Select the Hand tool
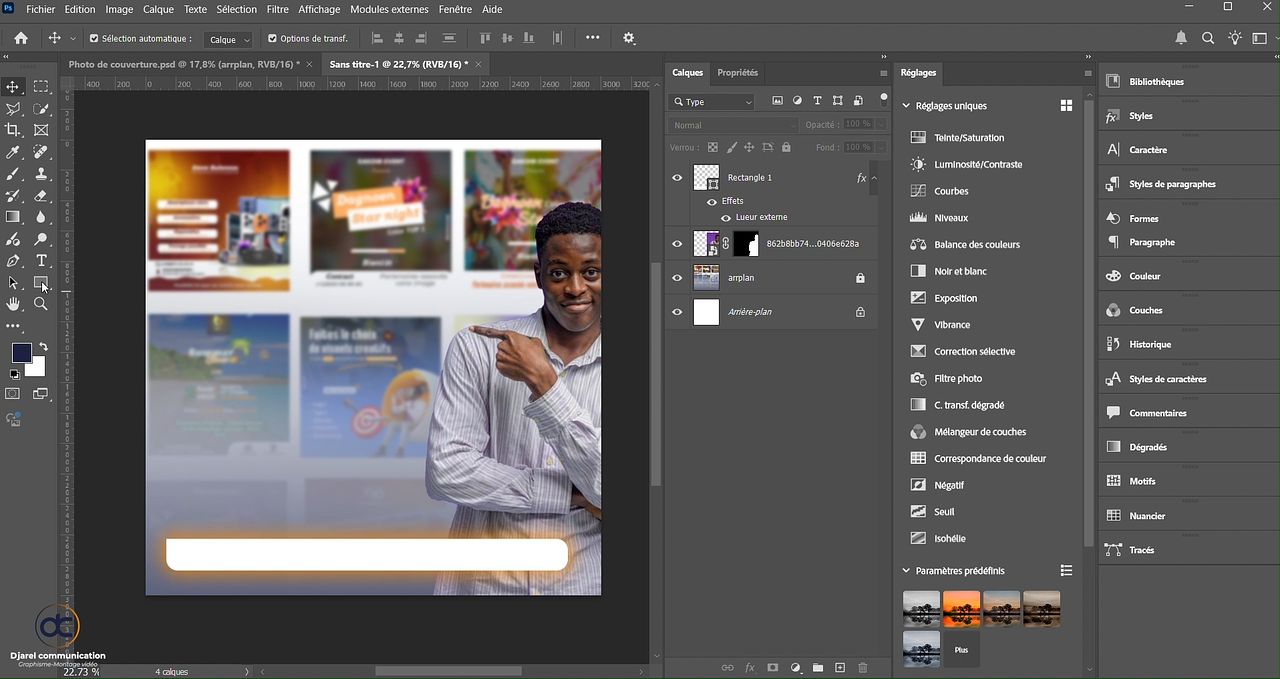The image size is (1280, 679). [13, 304]
